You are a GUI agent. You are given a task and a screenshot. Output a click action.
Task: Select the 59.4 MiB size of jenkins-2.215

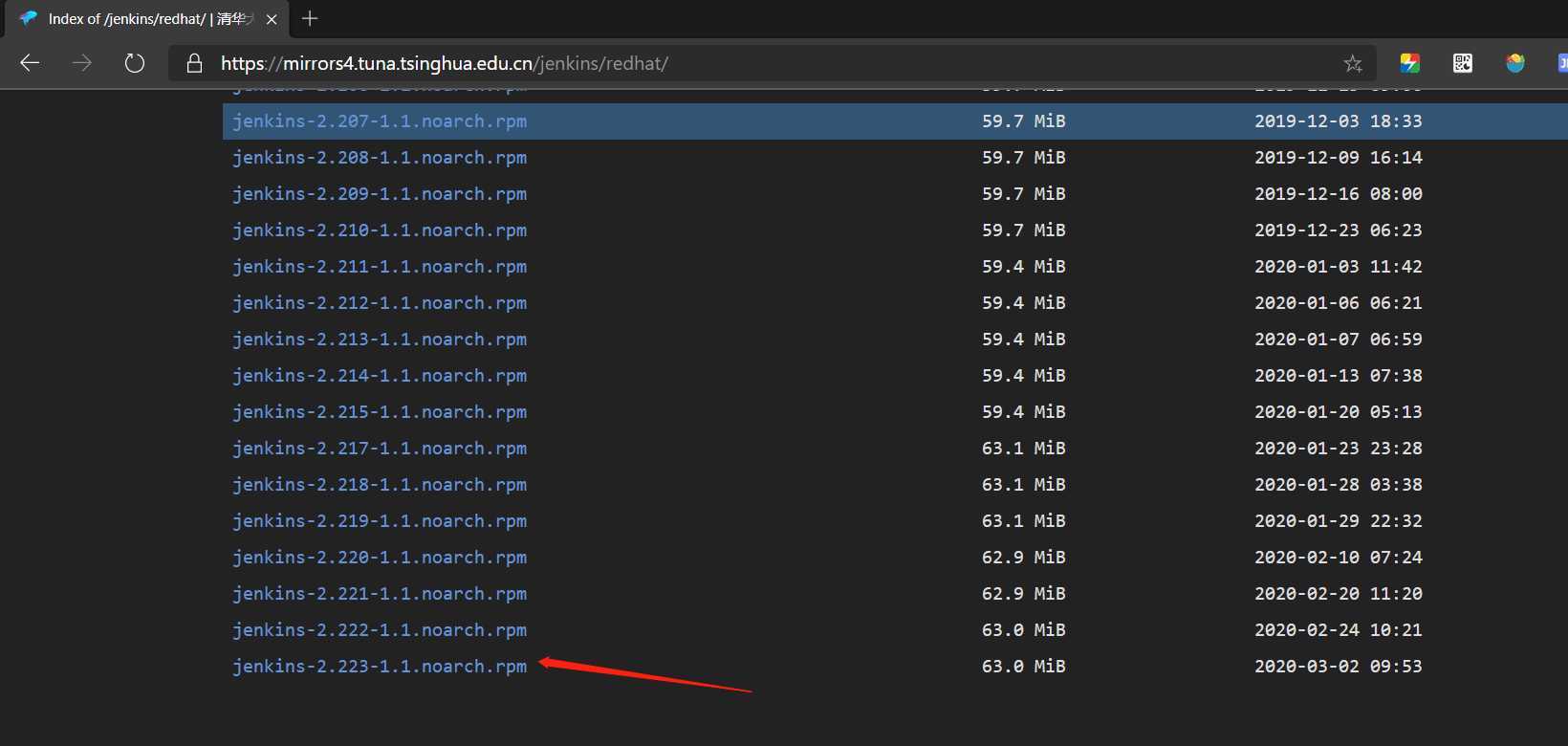coord(1024,412)
